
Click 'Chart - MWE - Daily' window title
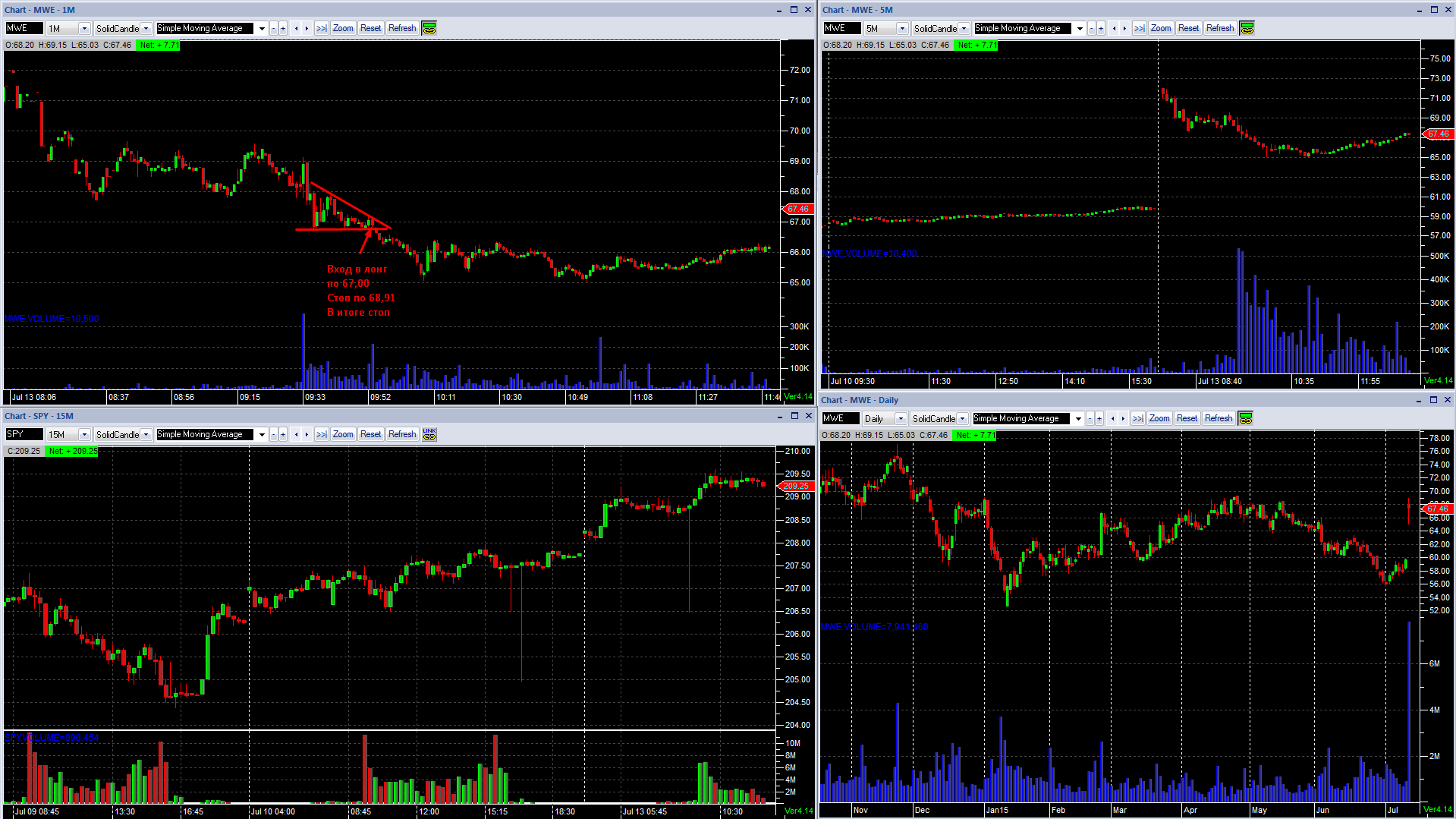click(x=860, y=400)
